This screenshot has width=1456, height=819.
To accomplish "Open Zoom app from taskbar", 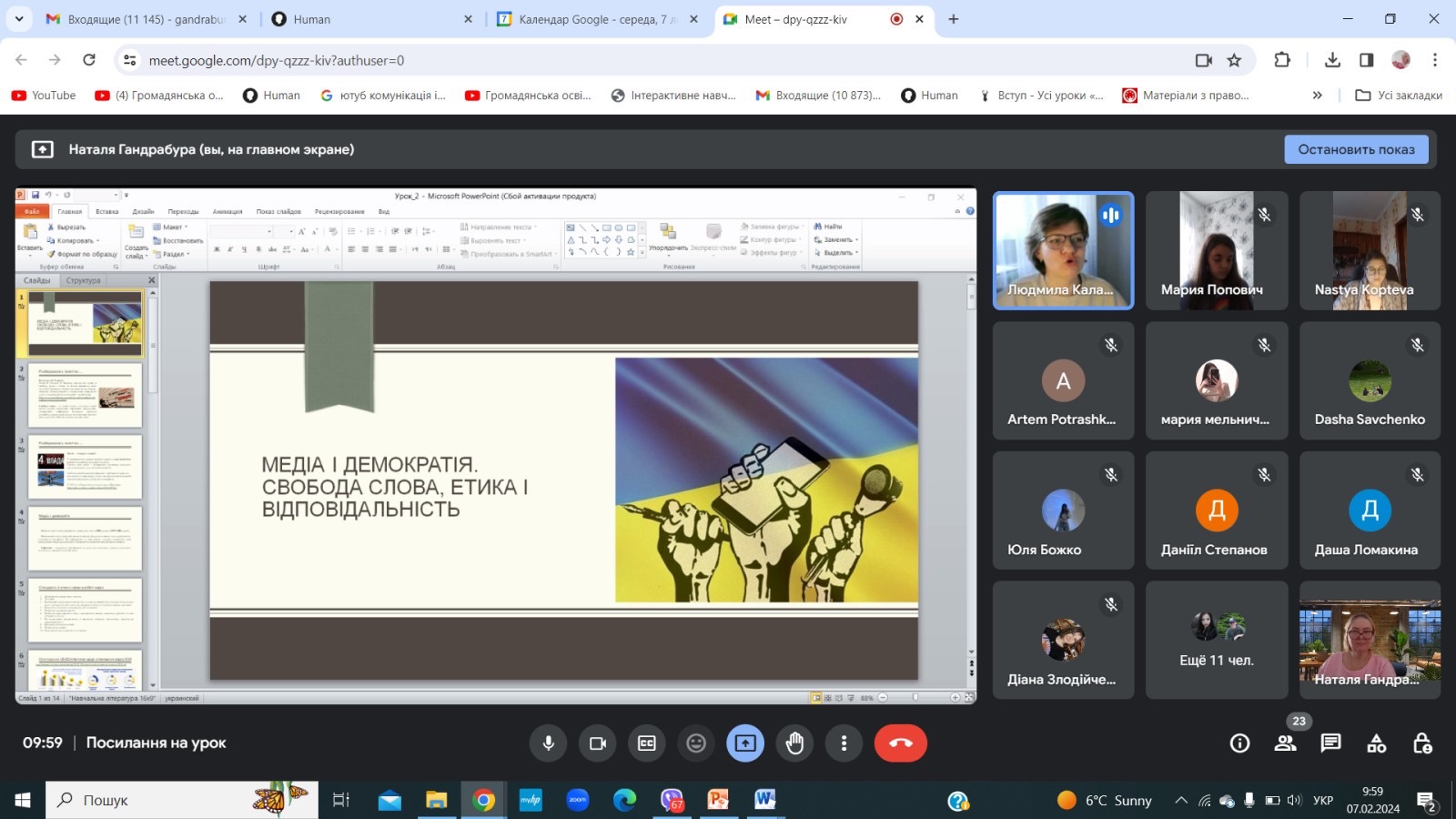I will [578, 800].
